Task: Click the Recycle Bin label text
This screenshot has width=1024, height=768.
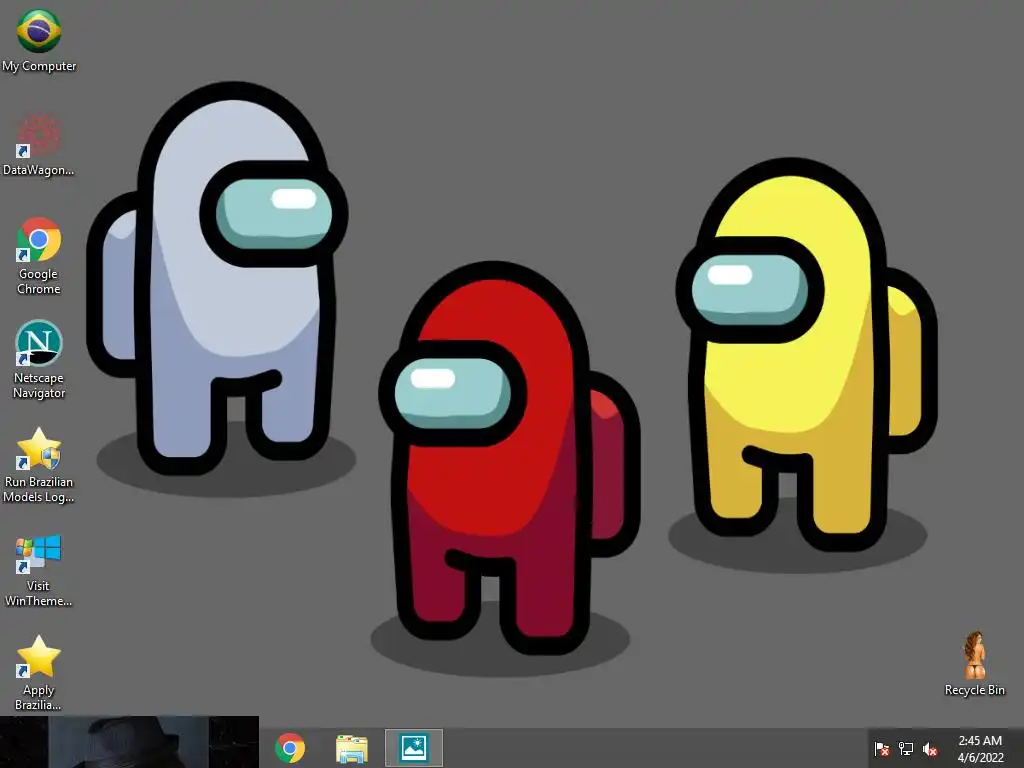Action: coord(974,690)
